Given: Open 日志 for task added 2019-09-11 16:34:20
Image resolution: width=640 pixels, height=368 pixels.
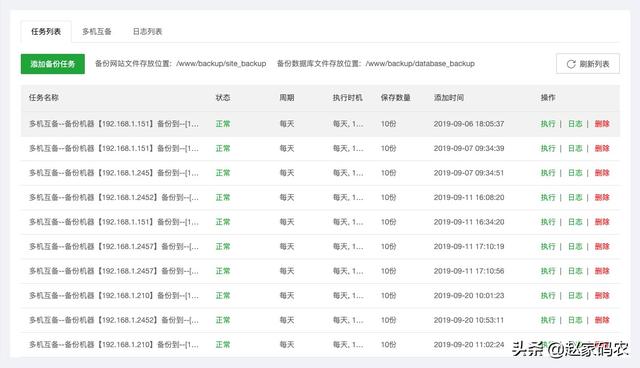Looking at the screenshot, I should pos(575,222).
